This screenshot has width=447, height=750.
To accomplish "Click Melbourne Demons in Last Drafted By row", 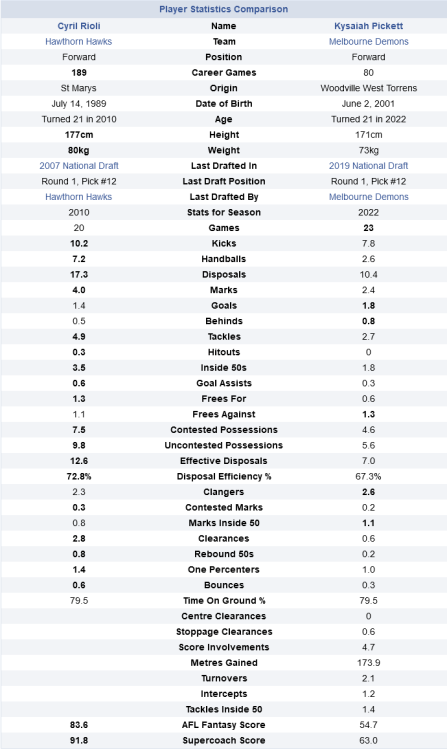I will [369, 197].
